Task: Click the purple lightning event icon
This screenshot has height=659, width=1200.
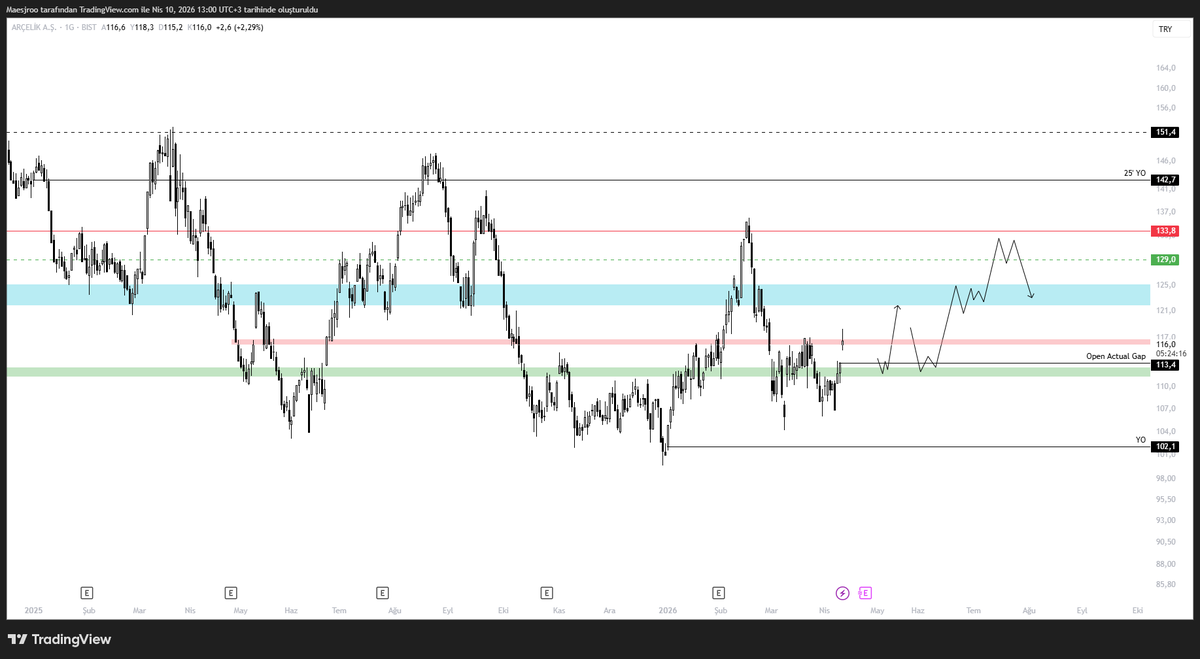Action: (843, 592)
